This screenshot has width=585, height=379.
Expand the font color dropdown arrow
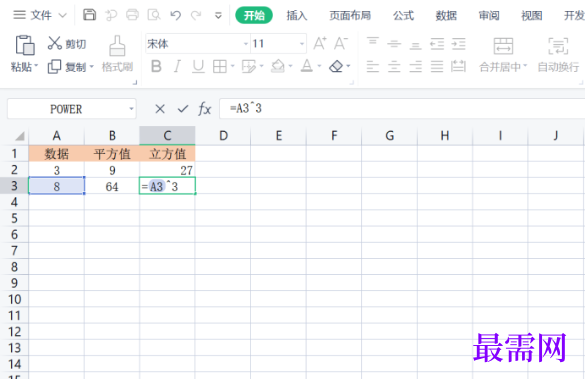click(x=319, y=66)
